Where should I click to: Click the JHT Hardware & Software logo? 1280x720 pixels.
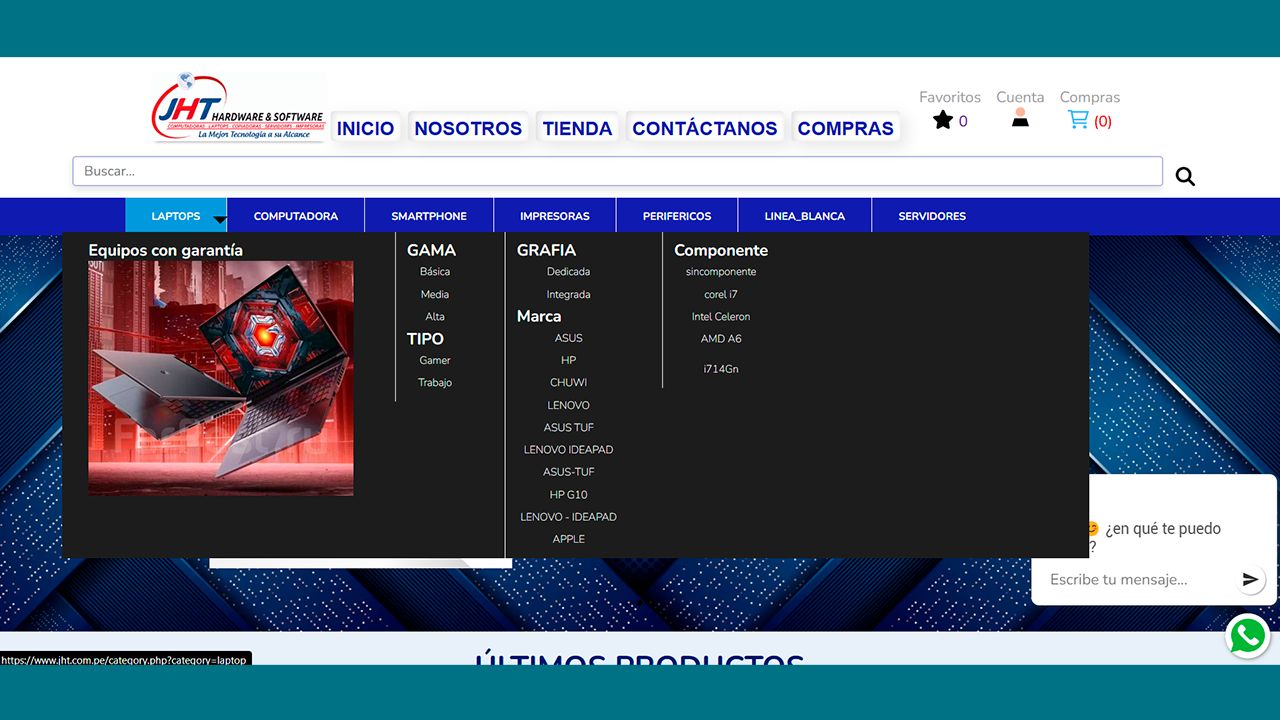(239, 107)
